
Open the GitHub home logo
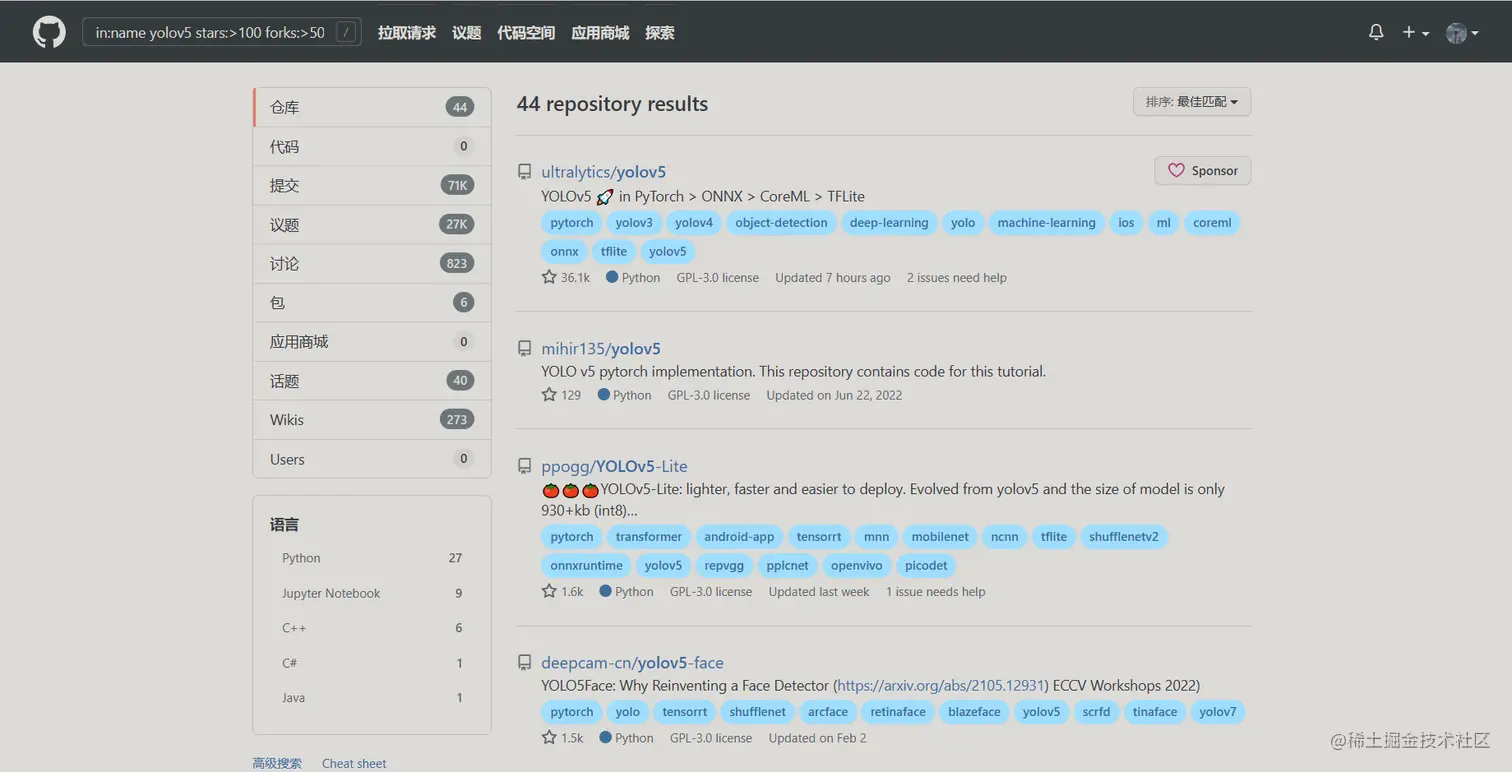point(49,32)
